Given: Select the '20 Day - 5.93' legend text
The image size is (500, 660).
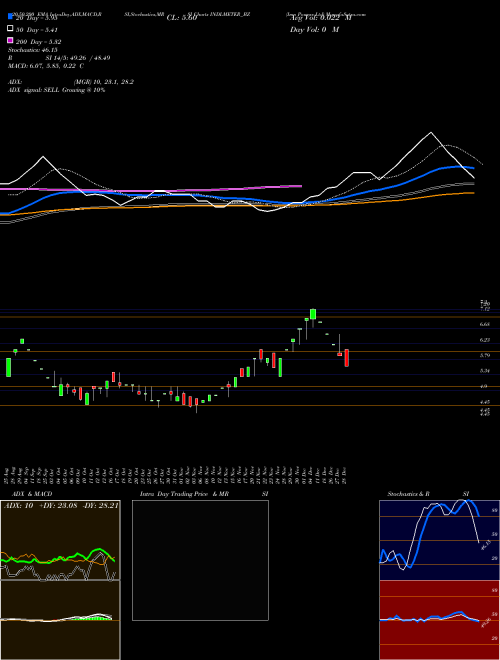Looking at the screenshot, I should pyautogui.click(x=36, y=18).
